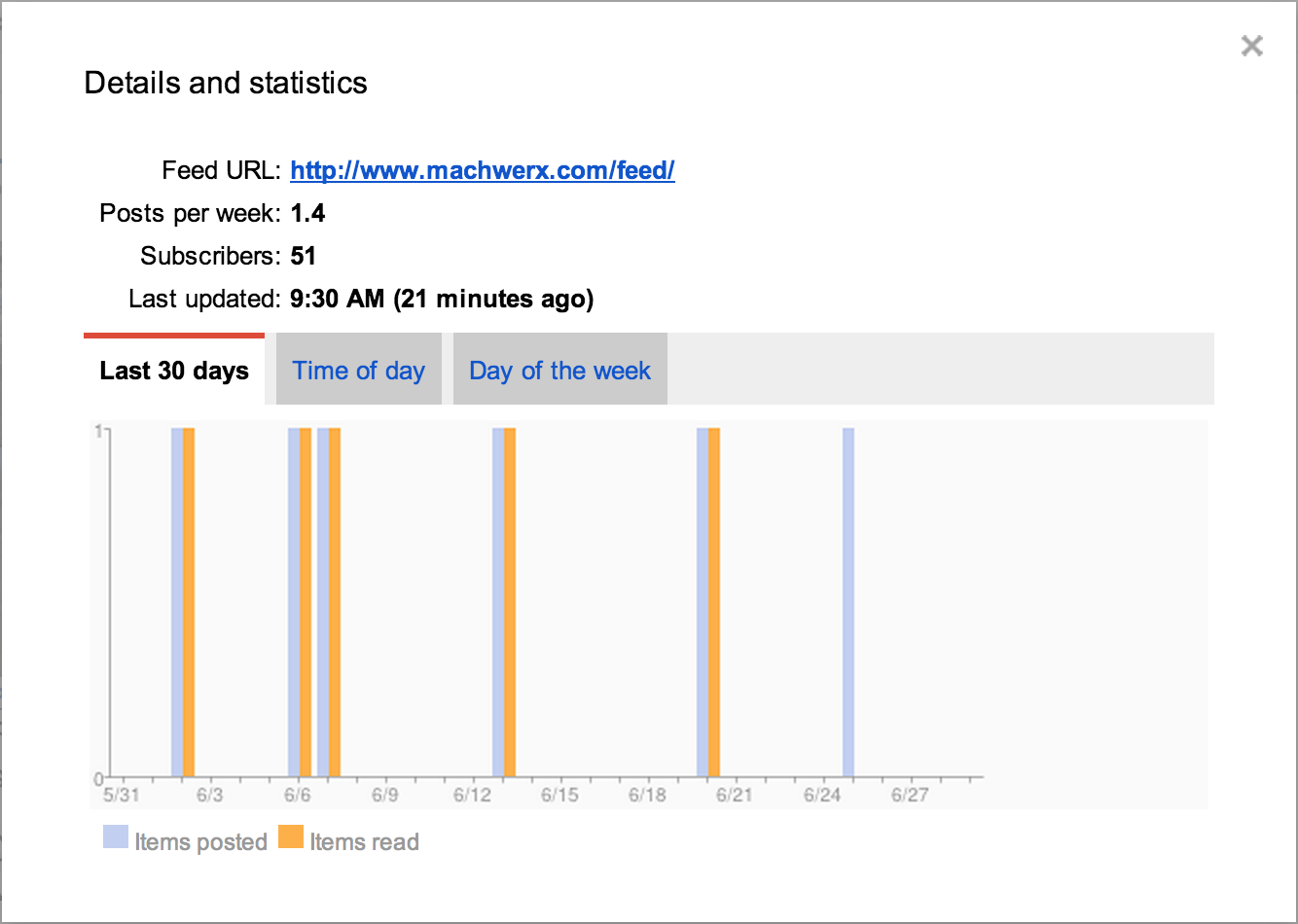Click the Details and statistics heading
Screen dimensions: 1298x924
226,83
